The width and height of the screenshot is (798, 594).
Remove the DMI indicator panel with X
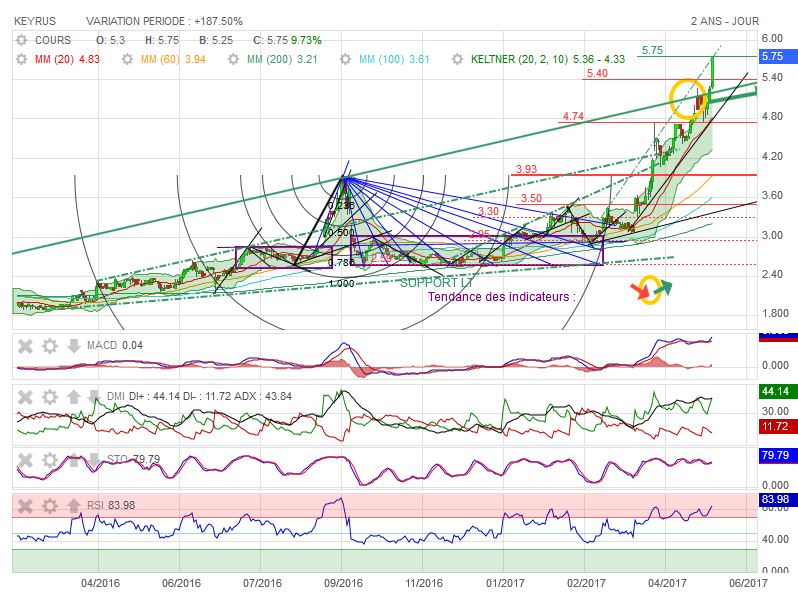point(25,397)
